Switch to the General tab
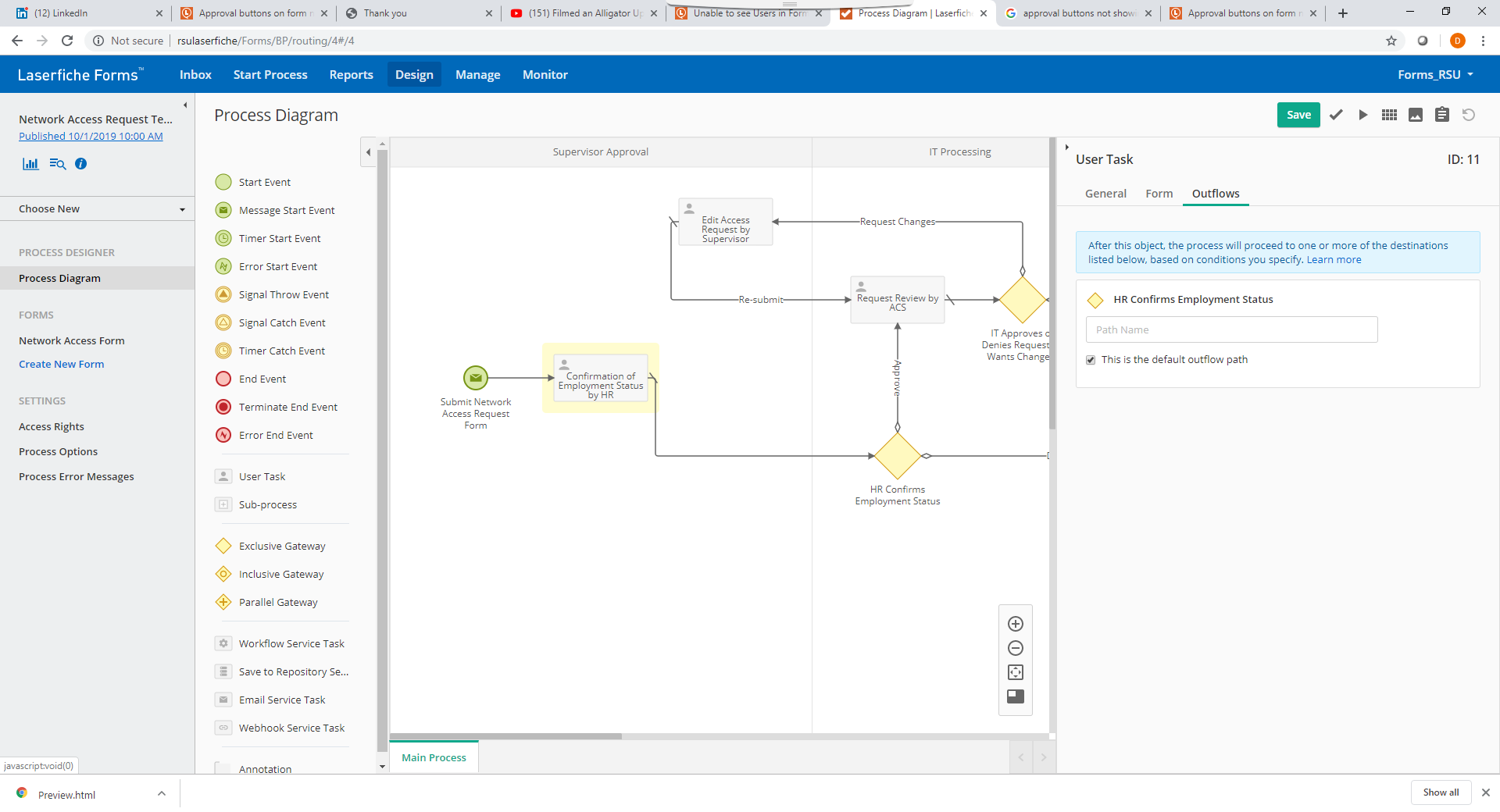Screen dimensions: 1500x812 tap(1105, 194)
